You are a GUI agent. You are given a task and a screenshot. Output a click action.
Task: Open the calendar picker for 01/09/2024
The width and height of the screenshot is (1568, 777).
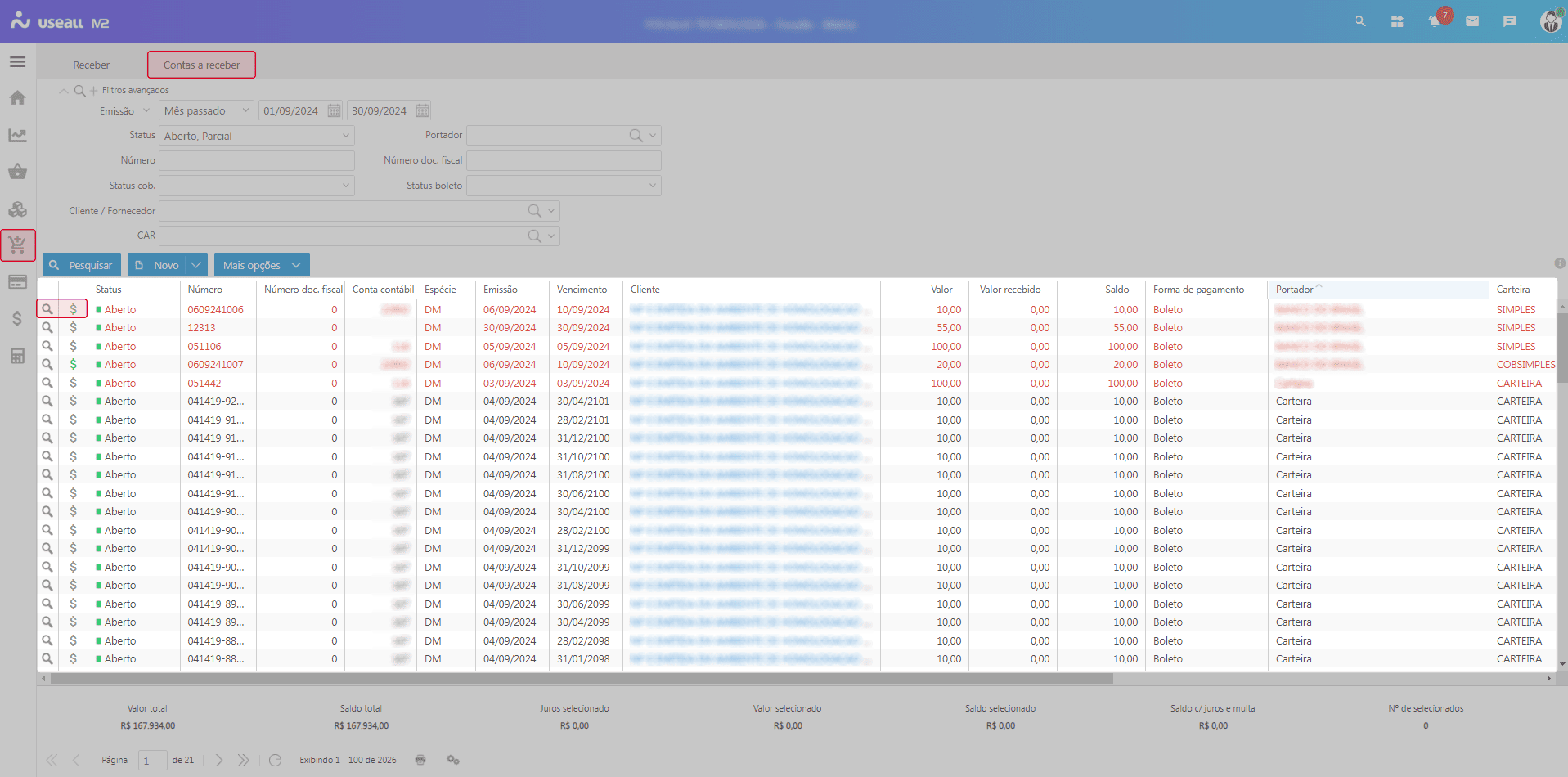coord(334,110)
